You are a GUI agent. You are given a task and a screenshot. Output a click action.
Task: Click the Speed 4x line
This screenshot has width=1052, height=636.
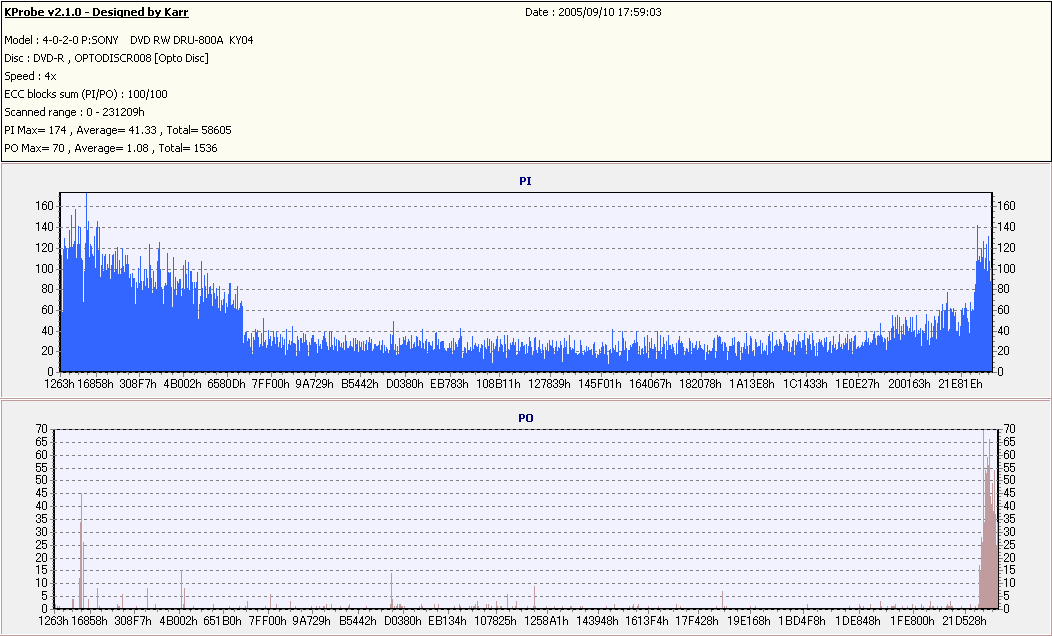(30, 76)
